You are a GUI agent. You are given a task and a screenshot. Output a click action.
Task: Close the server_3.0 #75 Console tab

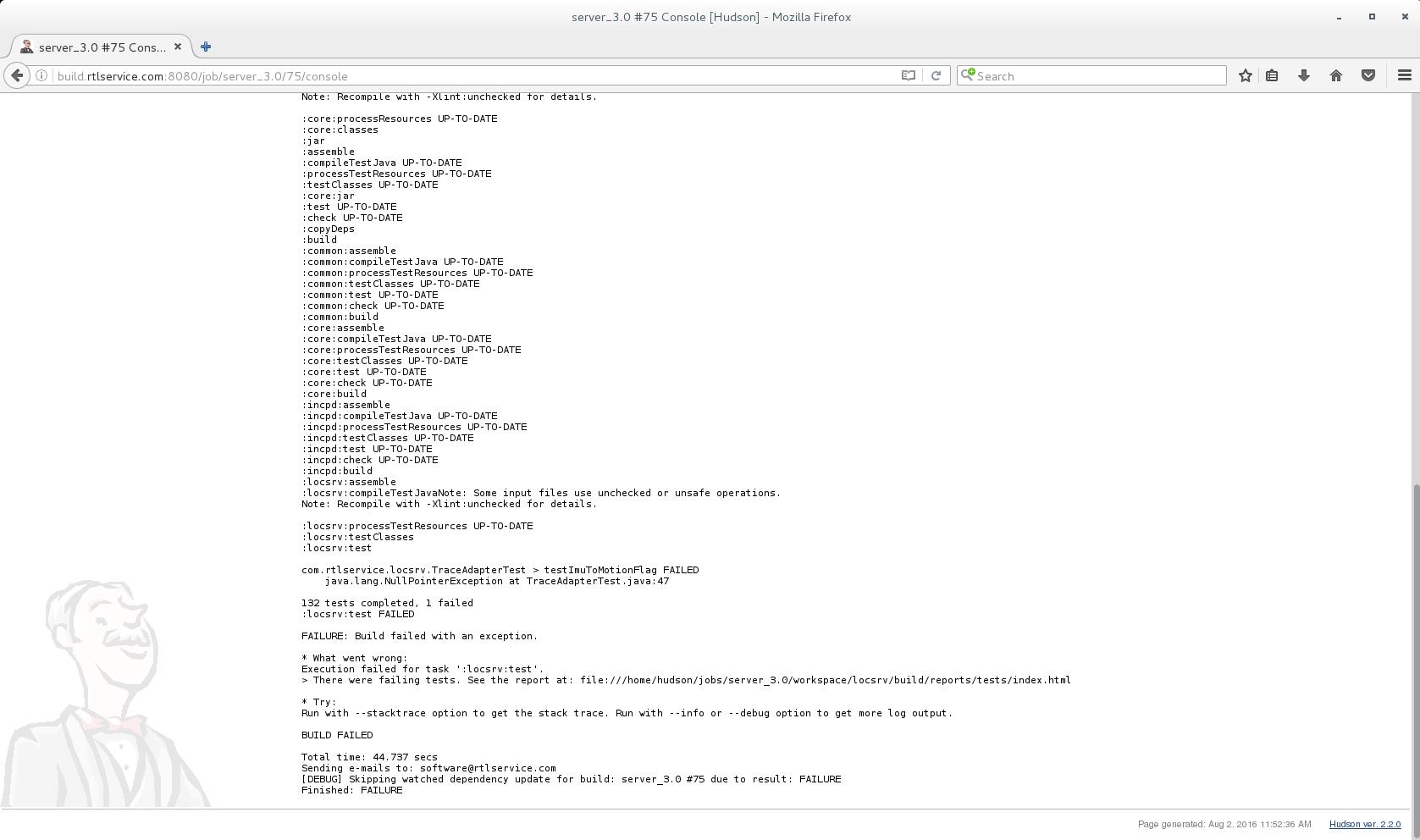178,47
